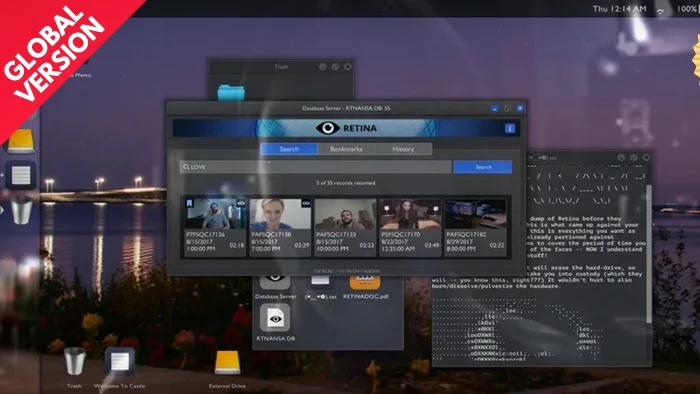700x394 pixels.
Task: Toggle bookmark flag on P7FSQC17126 video
Action: (189, 203)
